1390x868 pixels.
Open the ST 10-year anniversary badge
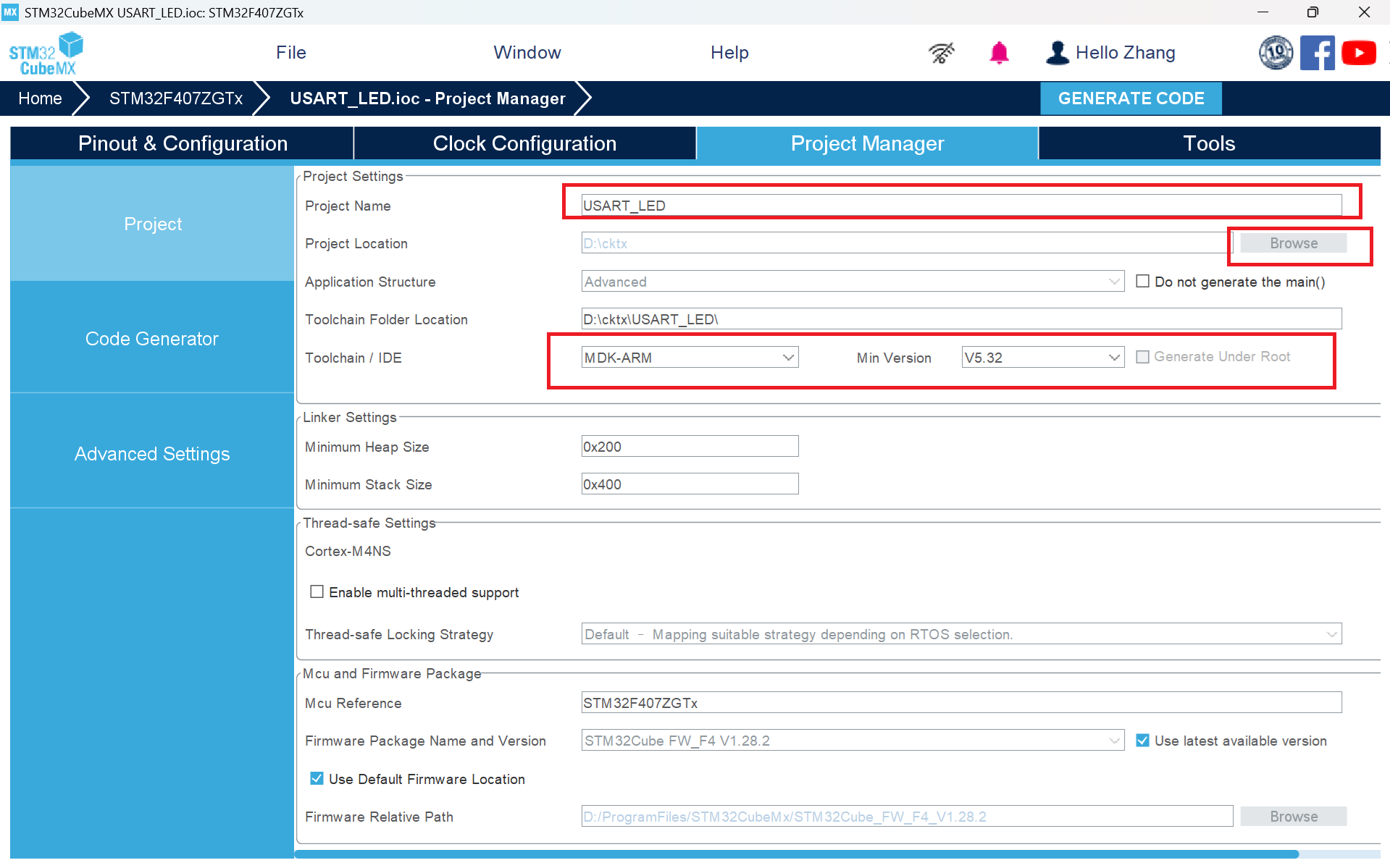[x=1276, y=53]
